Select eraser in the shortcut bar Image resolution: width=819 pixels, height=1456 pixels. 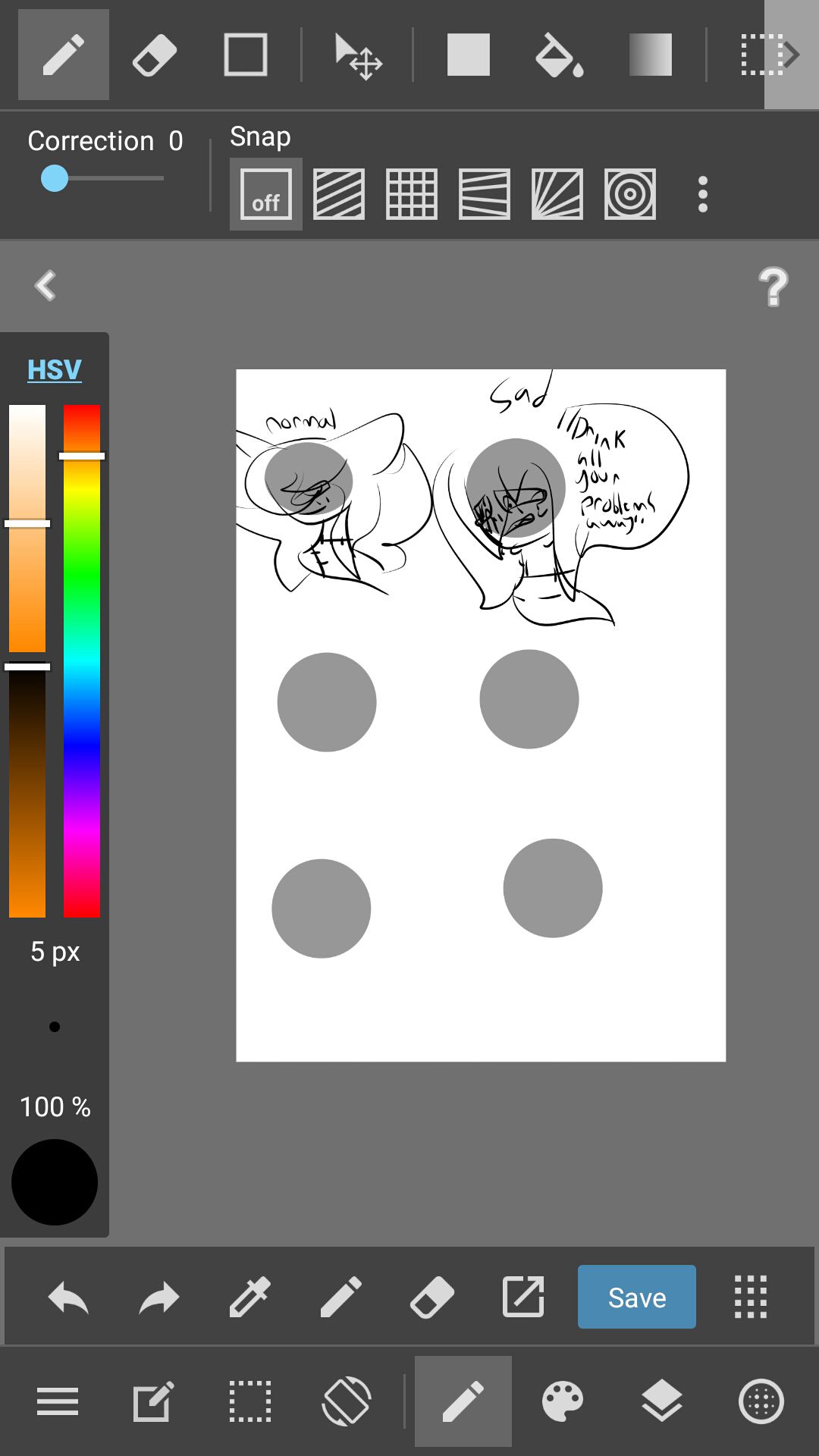tap(432, 1297)
